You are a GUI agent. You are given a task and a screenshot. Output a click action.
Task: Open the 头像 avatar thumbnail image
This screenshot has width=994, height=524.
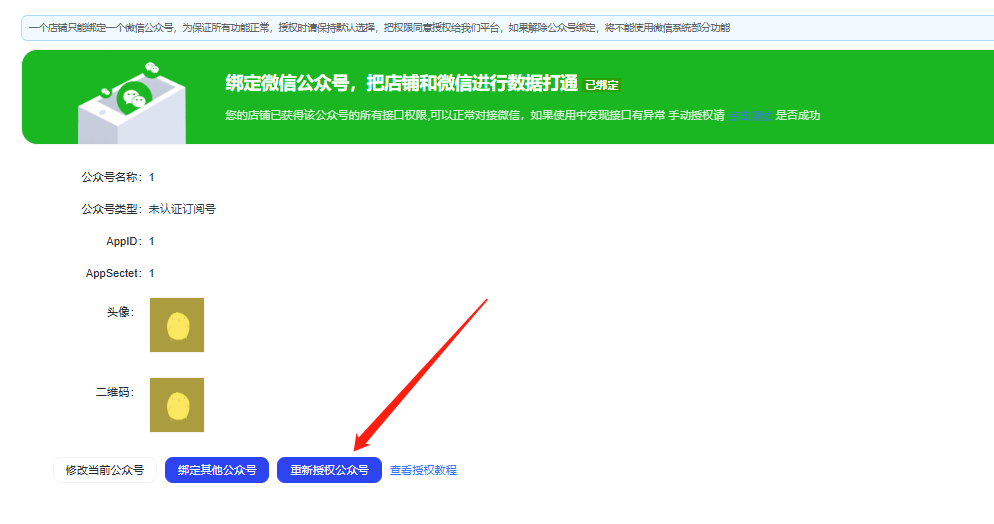point(177,325)
